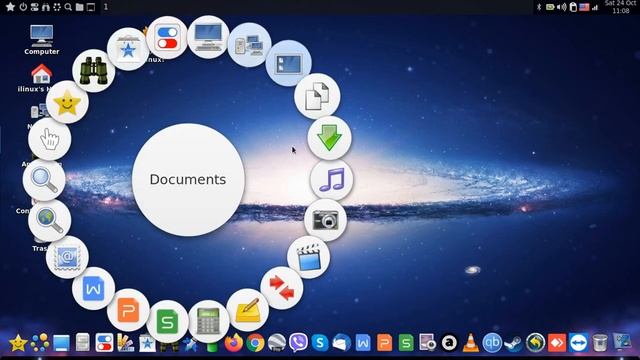This screenshot has width=640, height=360.
Task: Open the Computer monitor icon in the pie menu
Action: 208,37
